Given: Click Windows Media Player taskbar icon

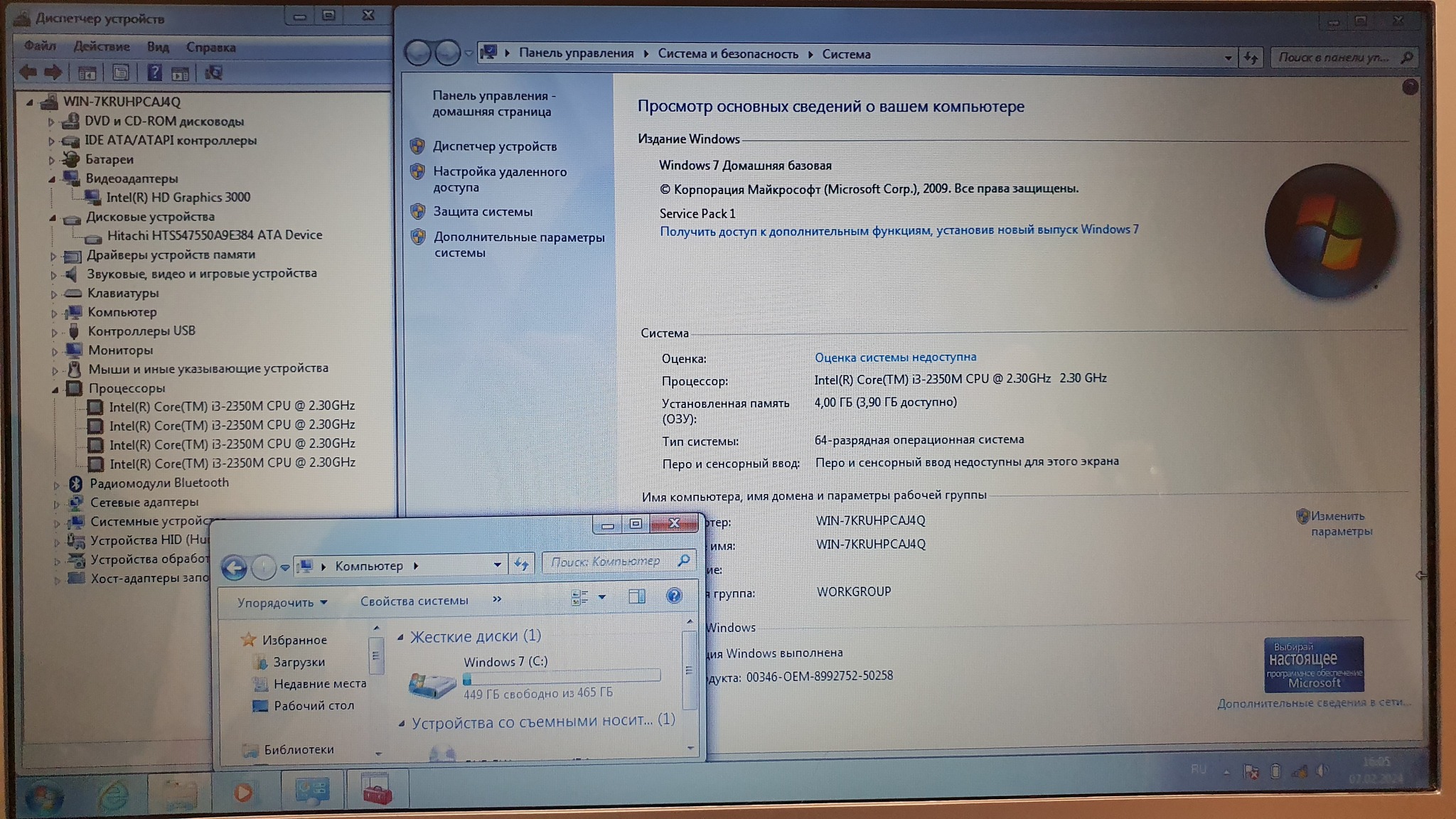Looking at the screenshot, I should 242,792.
